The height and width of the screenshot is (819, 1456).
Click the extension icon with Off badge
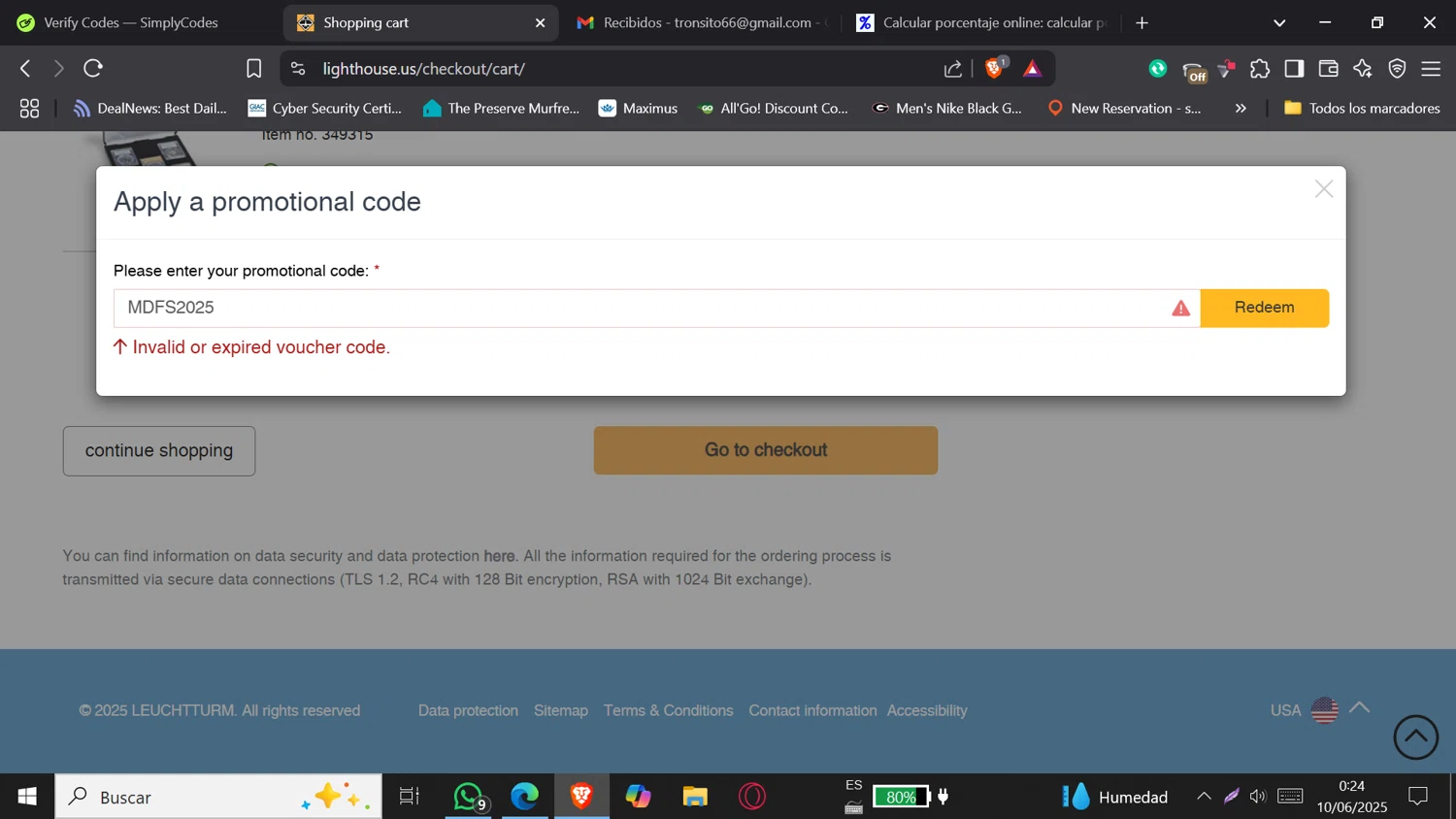click(x=1194, y=70)
